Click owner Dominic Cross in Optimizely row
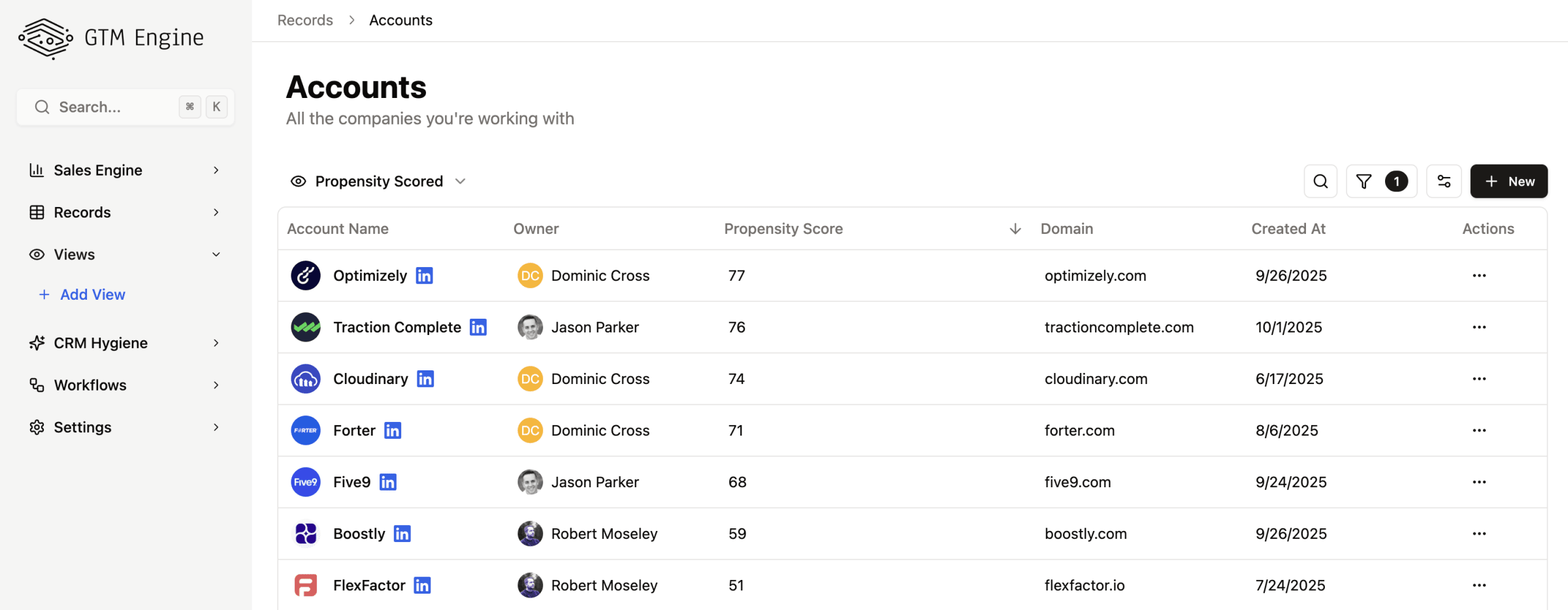This screenshot has width=1568, height=610. [x=600, y=276]
